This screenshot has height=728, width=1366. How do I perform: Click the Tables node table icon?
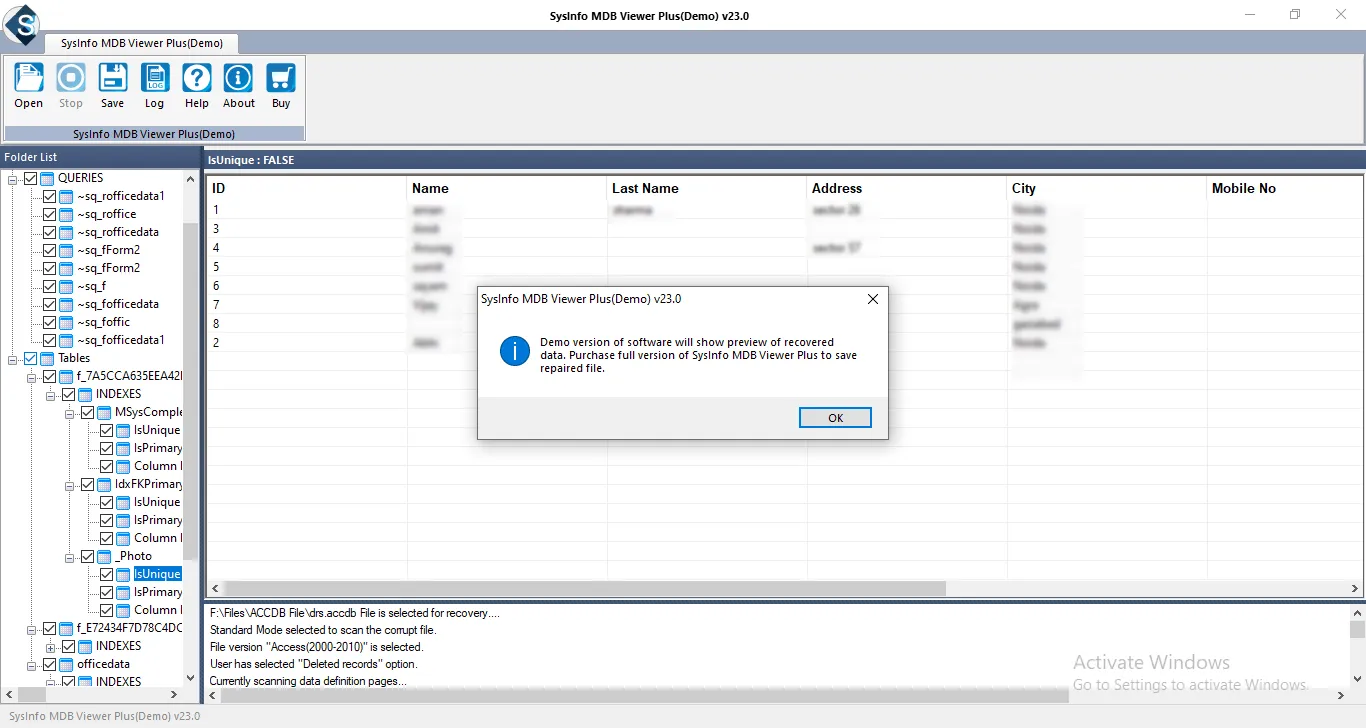coord(47,358)
